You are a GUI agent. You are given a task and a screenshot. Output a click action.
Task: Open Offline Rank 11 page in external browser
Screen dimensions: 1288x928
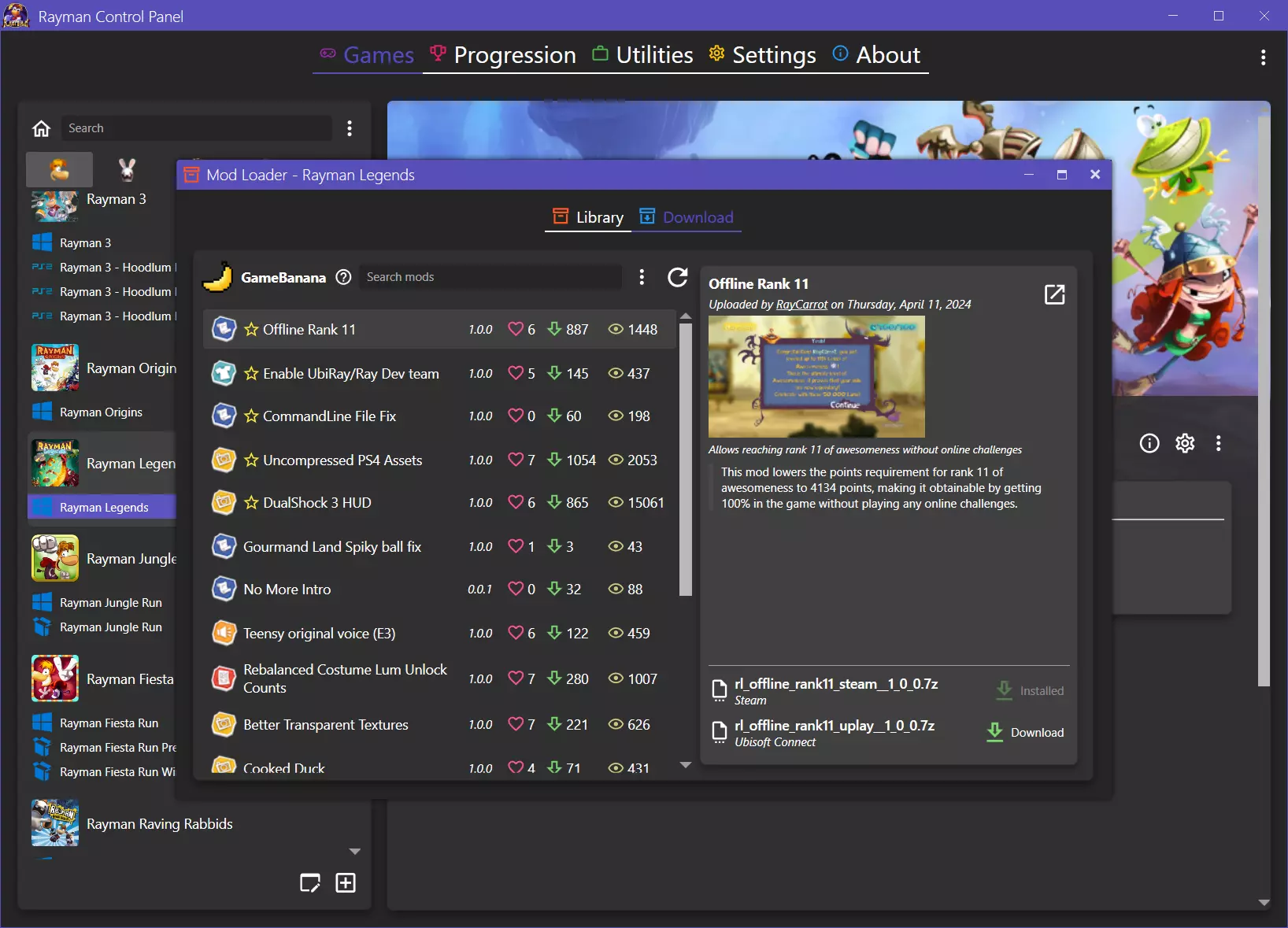point(1054,294)
